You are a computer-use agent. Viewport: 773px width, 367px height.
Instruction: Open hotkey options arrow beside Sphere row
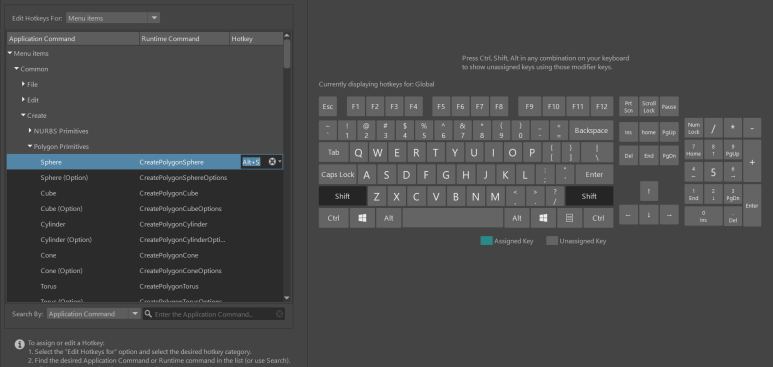pos(280,162)
